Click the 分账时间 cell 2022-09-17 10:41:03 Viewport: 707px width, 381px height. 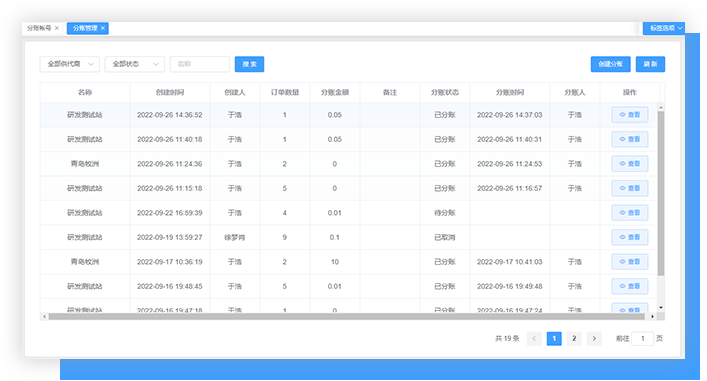510,262
